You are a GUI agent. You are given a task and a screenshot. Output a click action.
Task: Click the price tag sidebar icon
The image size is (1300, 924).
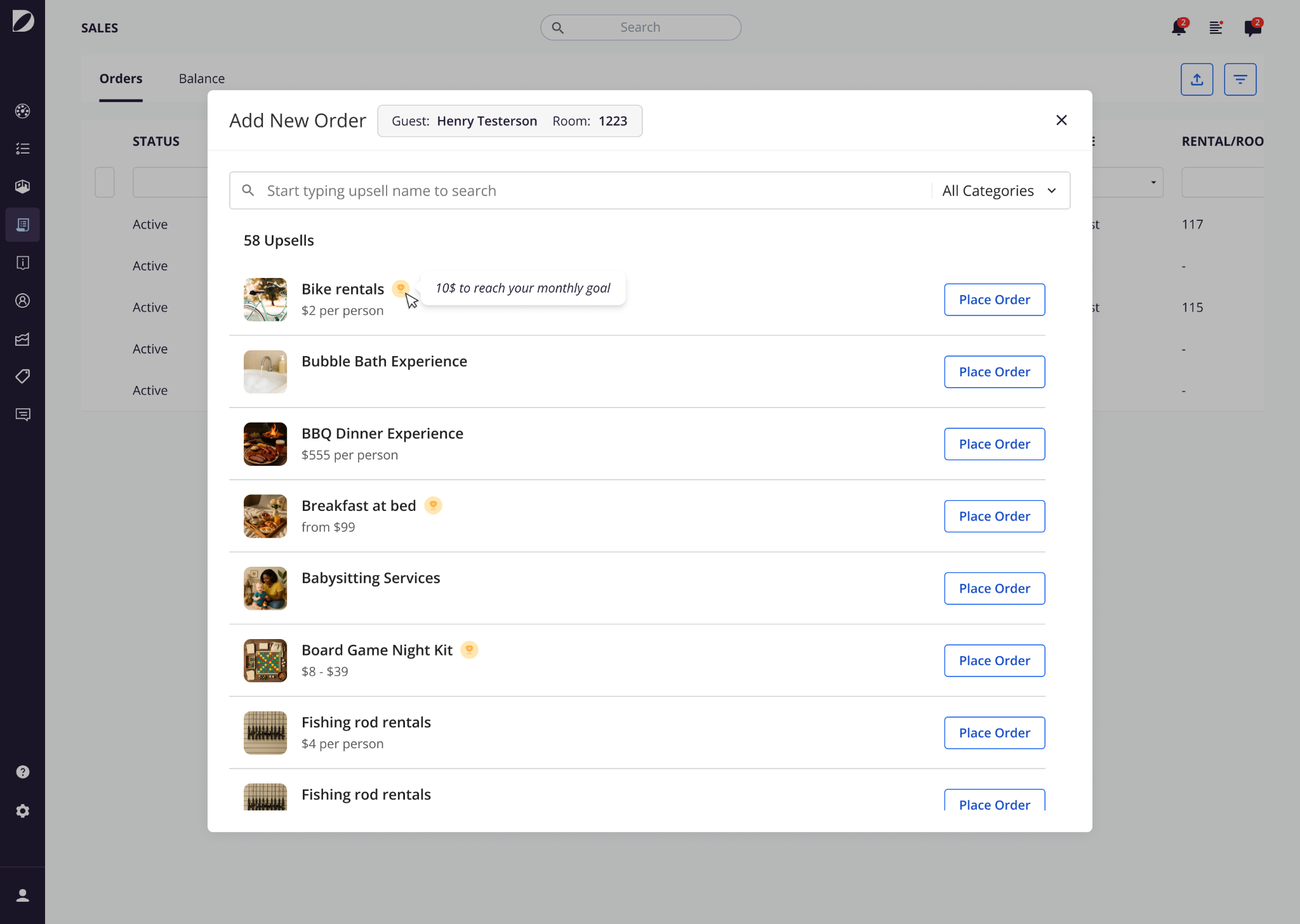(x=23, y=376)
